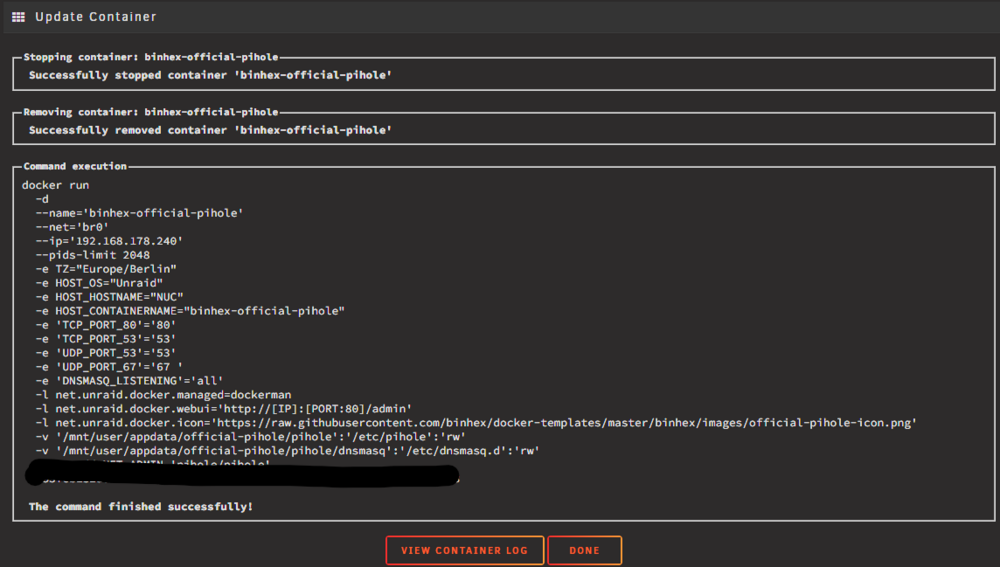Click the TZ="Europe/Berlin" line
This screenshot has height=567, width=1000.
tap(106, 269)
